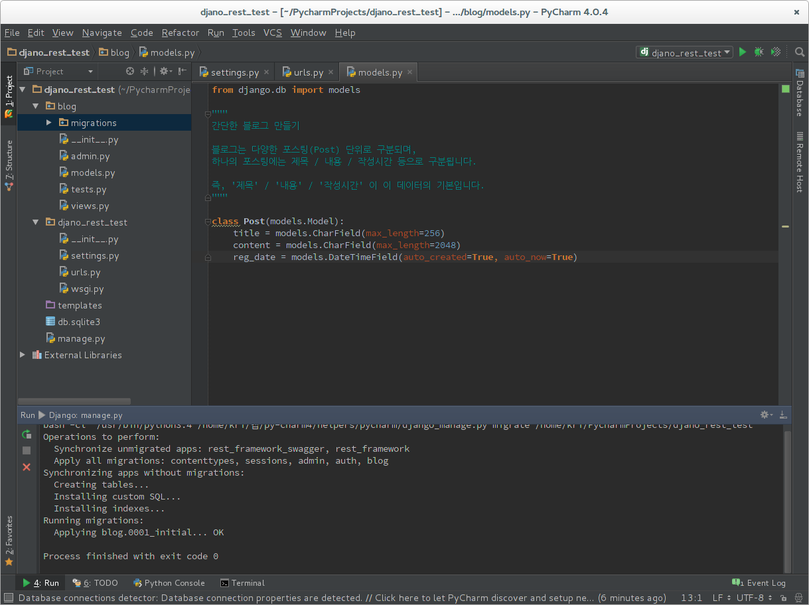809x605 pixels.
Task: Close the settings.py editor tab
Action: pos(266,72)
